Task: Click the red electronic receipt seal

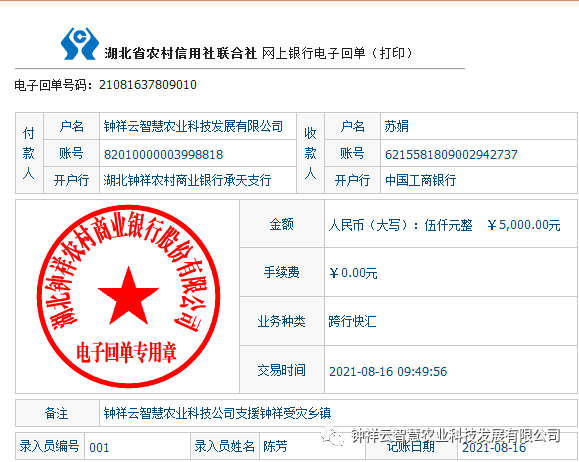Action: pos(129,296)
